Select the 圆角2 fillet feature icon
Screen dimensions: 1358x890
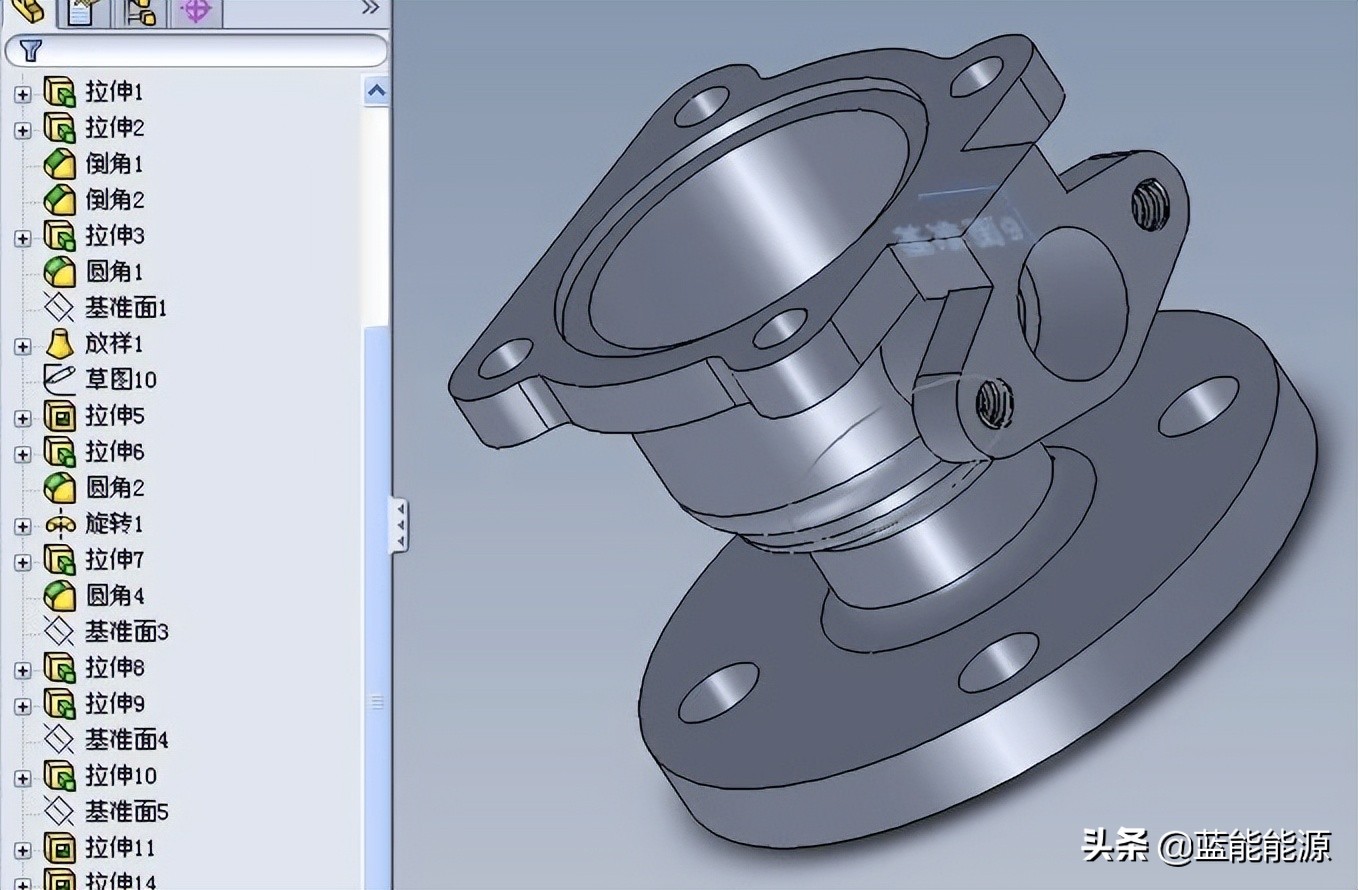(60, 488)
